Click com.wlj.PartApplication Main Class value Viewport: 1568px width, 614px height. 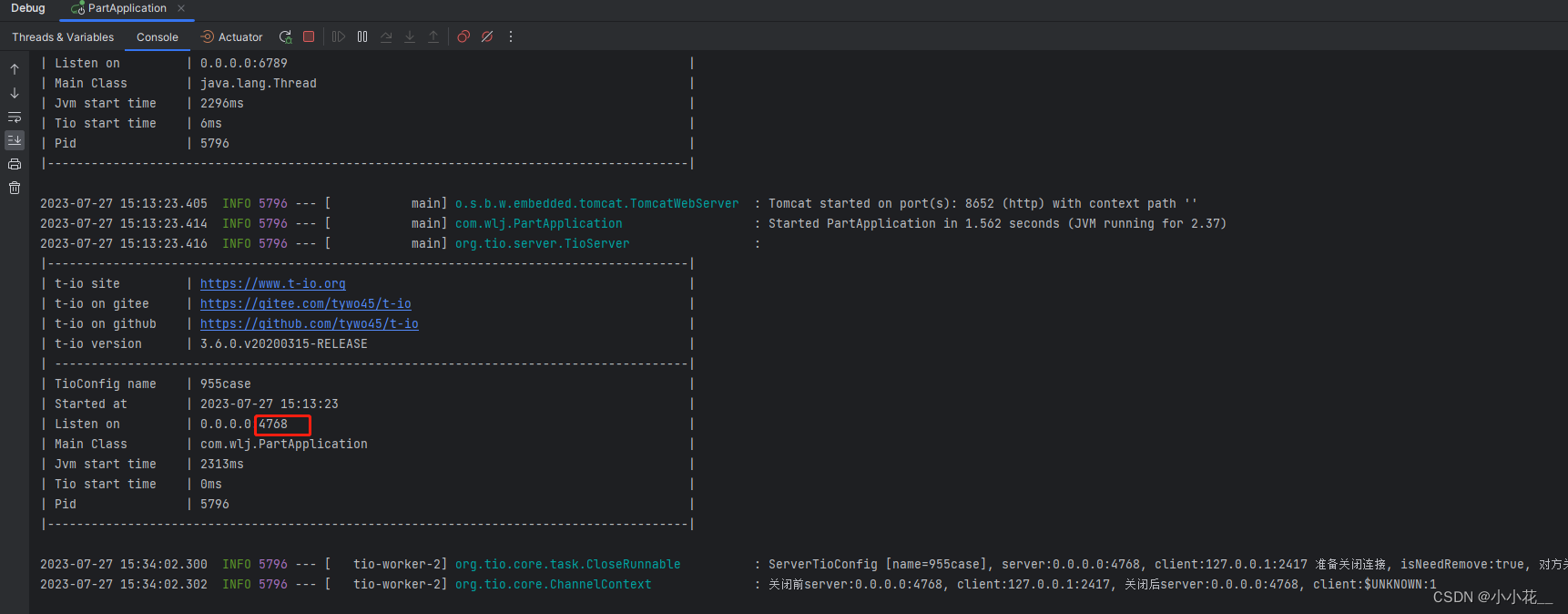click(x=284, y=444)
